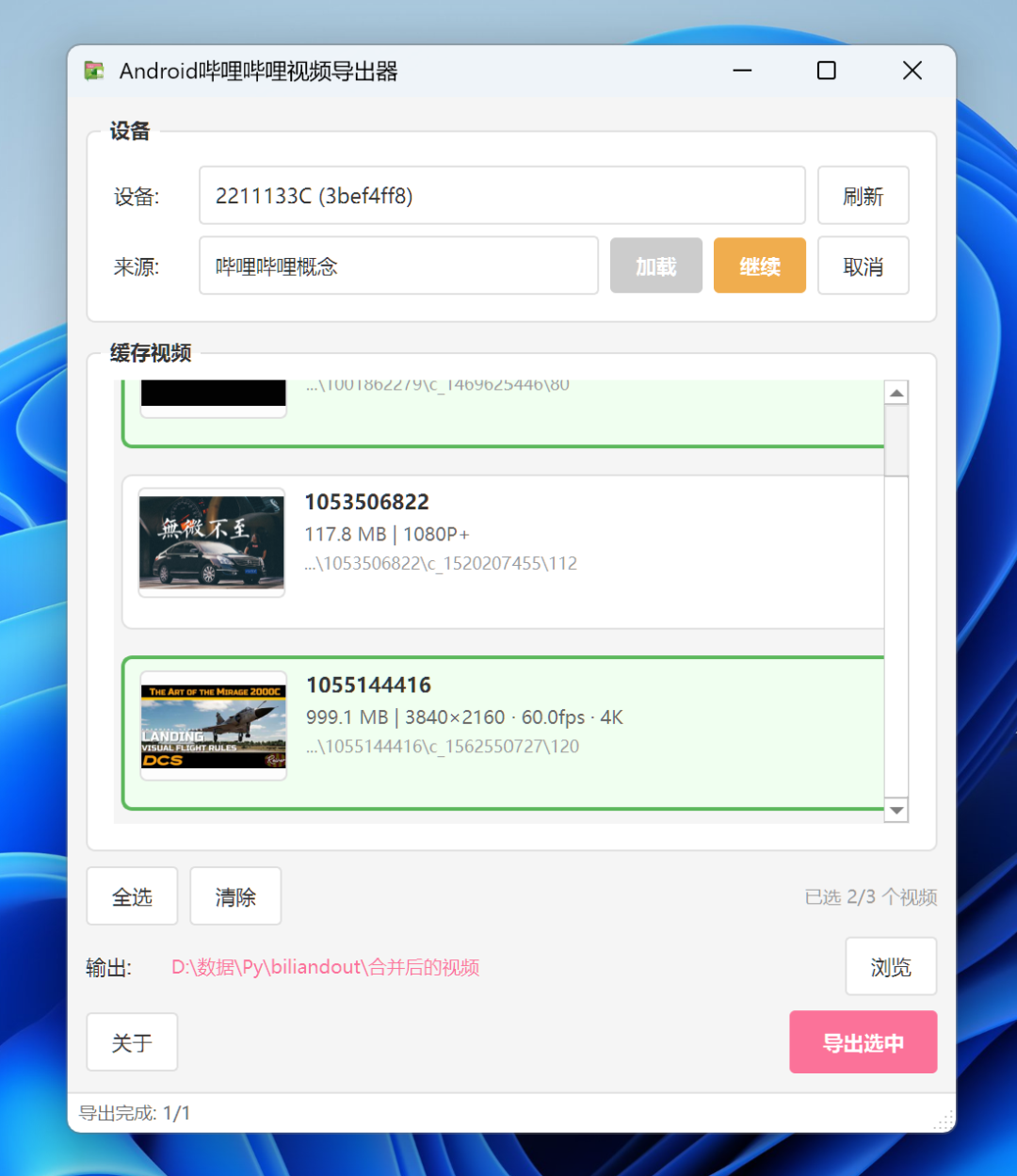Click the car thumbnail of video 1053506822
Screen dimensions: 1017x1176
212,542
